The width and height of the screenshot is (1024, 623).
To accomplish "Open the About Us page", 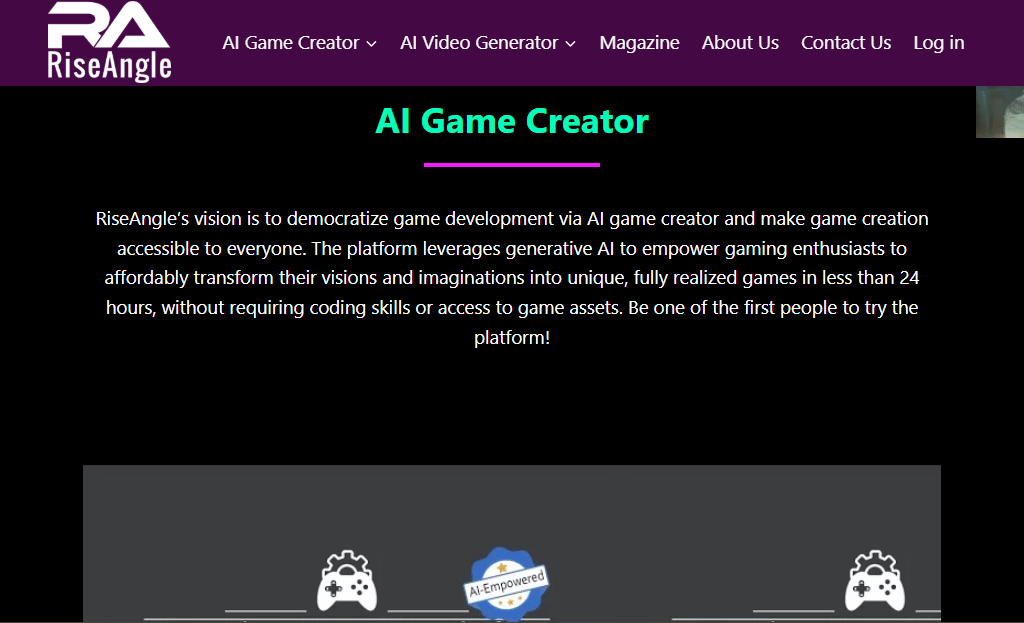I will click(x=740, y=43).
